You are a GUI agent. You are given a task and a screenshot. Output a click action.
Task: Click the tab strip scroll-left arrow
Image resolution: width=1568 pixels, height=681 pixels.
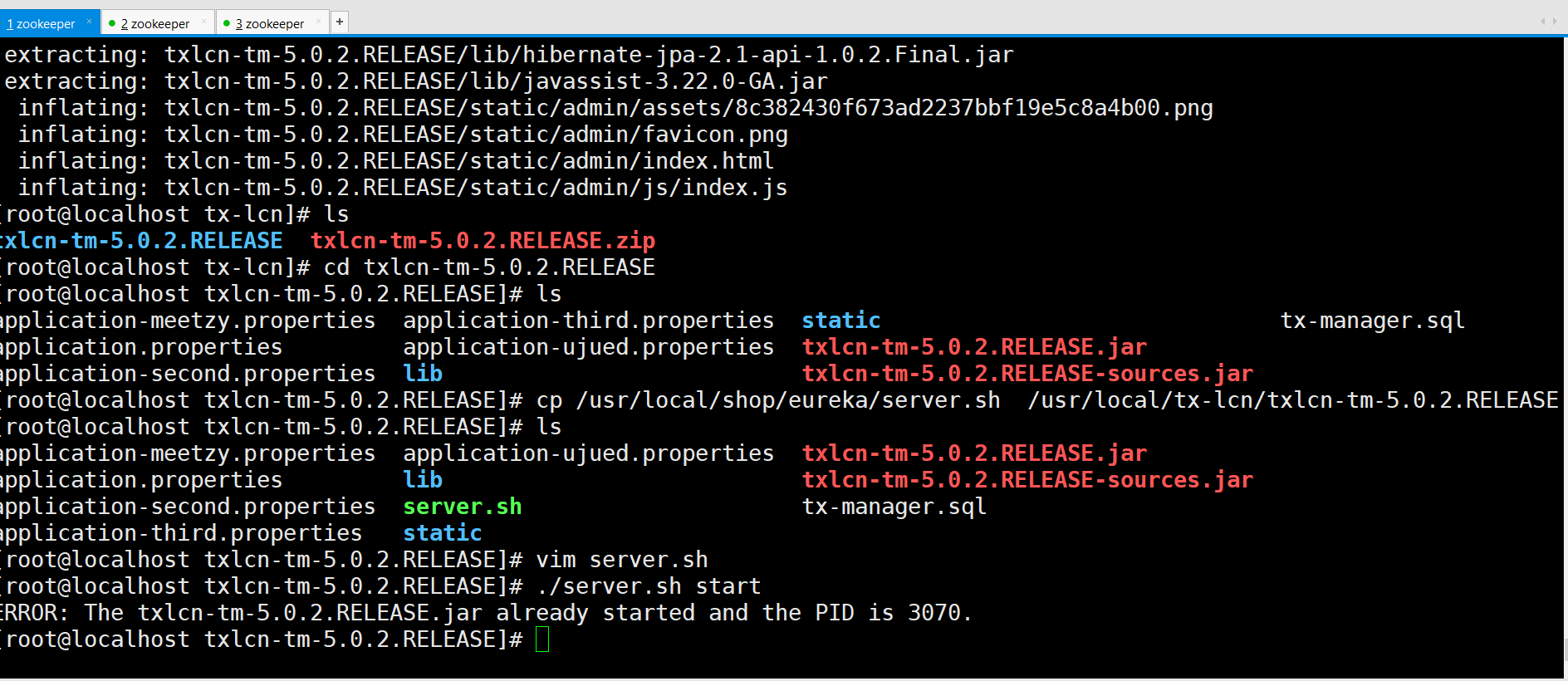click(x=1543, y=22)
